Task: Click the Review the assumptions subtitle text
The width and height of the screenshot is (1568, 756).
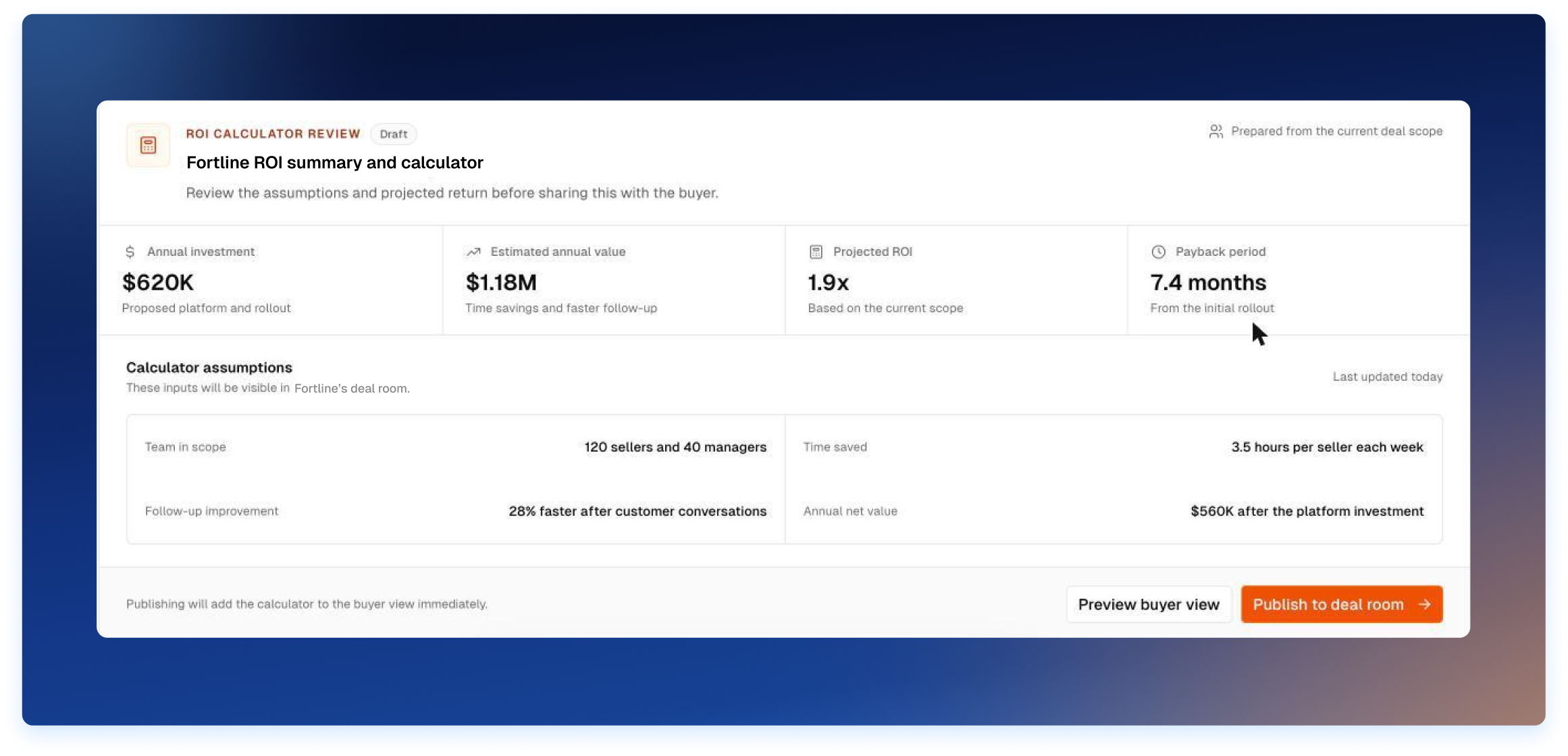Action: click(452, 193)
